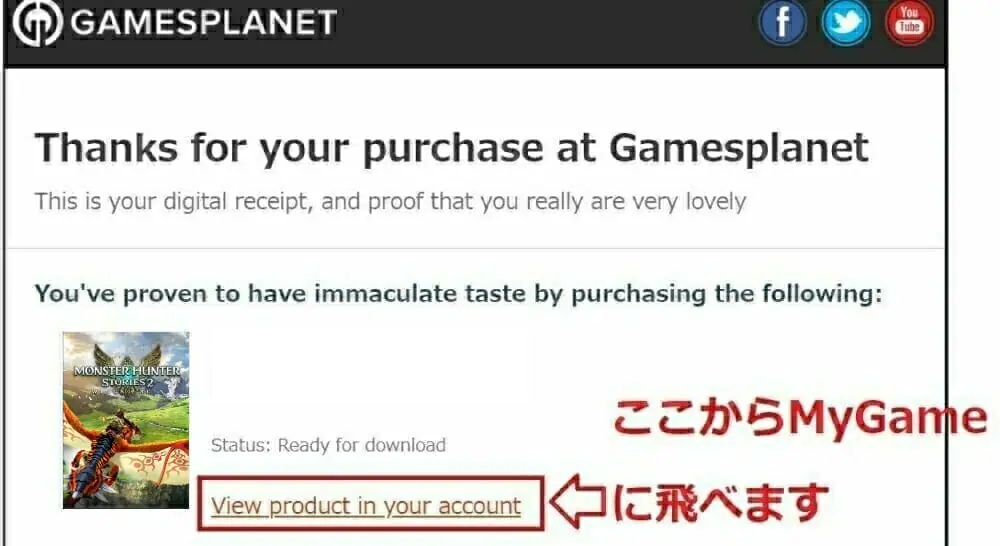Screen dimensions: 1000x546
Task: Open the Facebook social icon
Action: [783, 22]
